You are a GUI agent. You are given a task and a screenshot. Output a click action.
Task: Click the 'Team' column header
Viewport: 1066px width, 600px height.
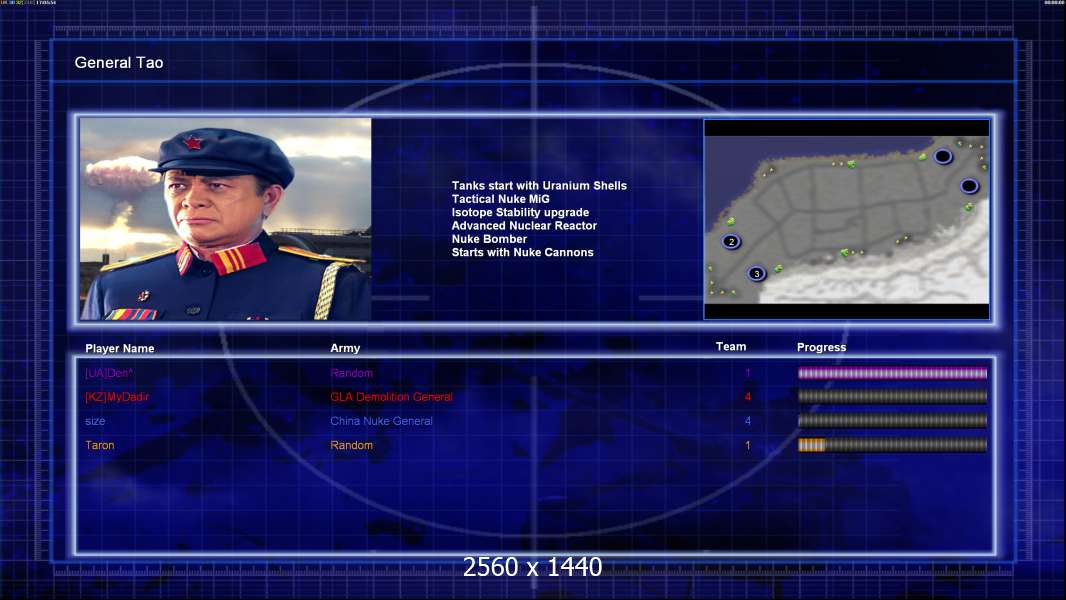point(731,347)
